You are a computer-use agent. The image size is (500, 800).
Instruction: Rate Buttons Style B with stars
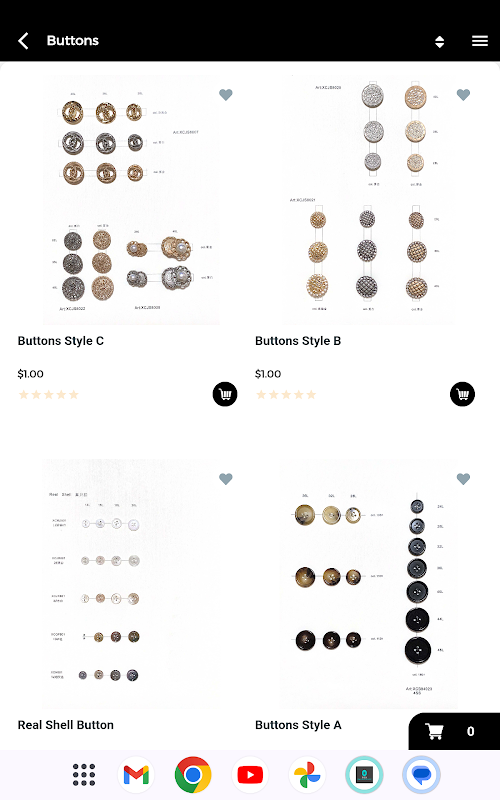pyautogui.click(x=286, y=394)
